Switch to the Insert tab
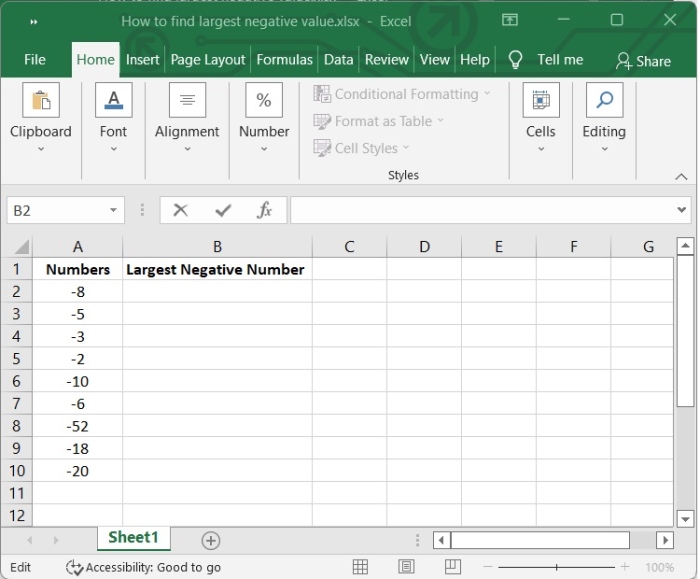The height and width of the screenshot is (579, 700). pos(142,60)
